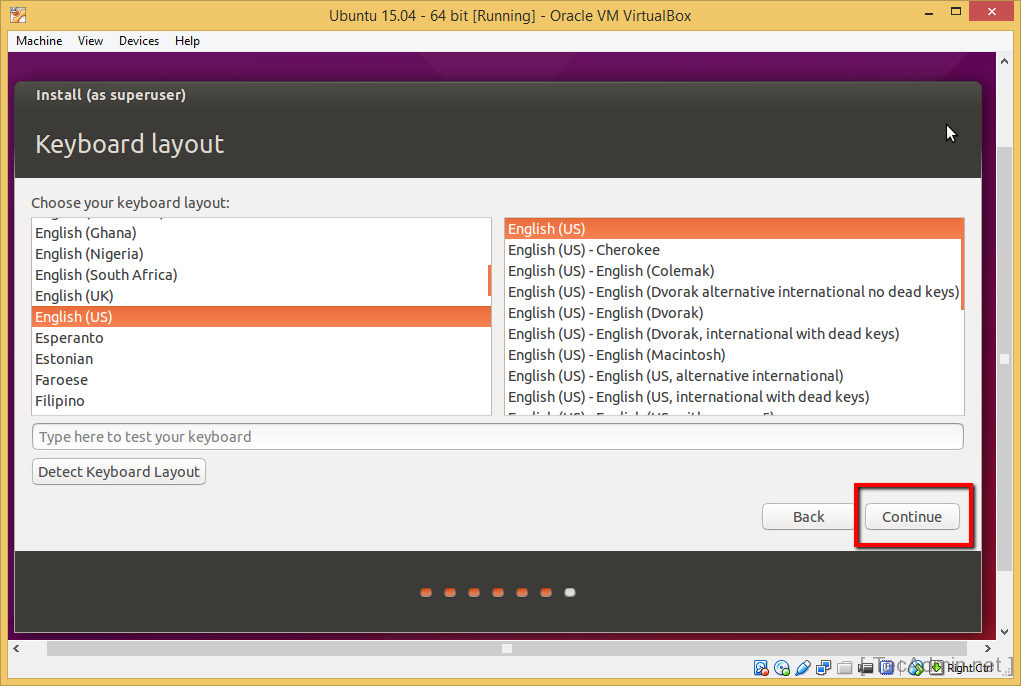Click the last installation progress dot
The height and width of the screenshot is (686, 1021).
tap(570, 592)
